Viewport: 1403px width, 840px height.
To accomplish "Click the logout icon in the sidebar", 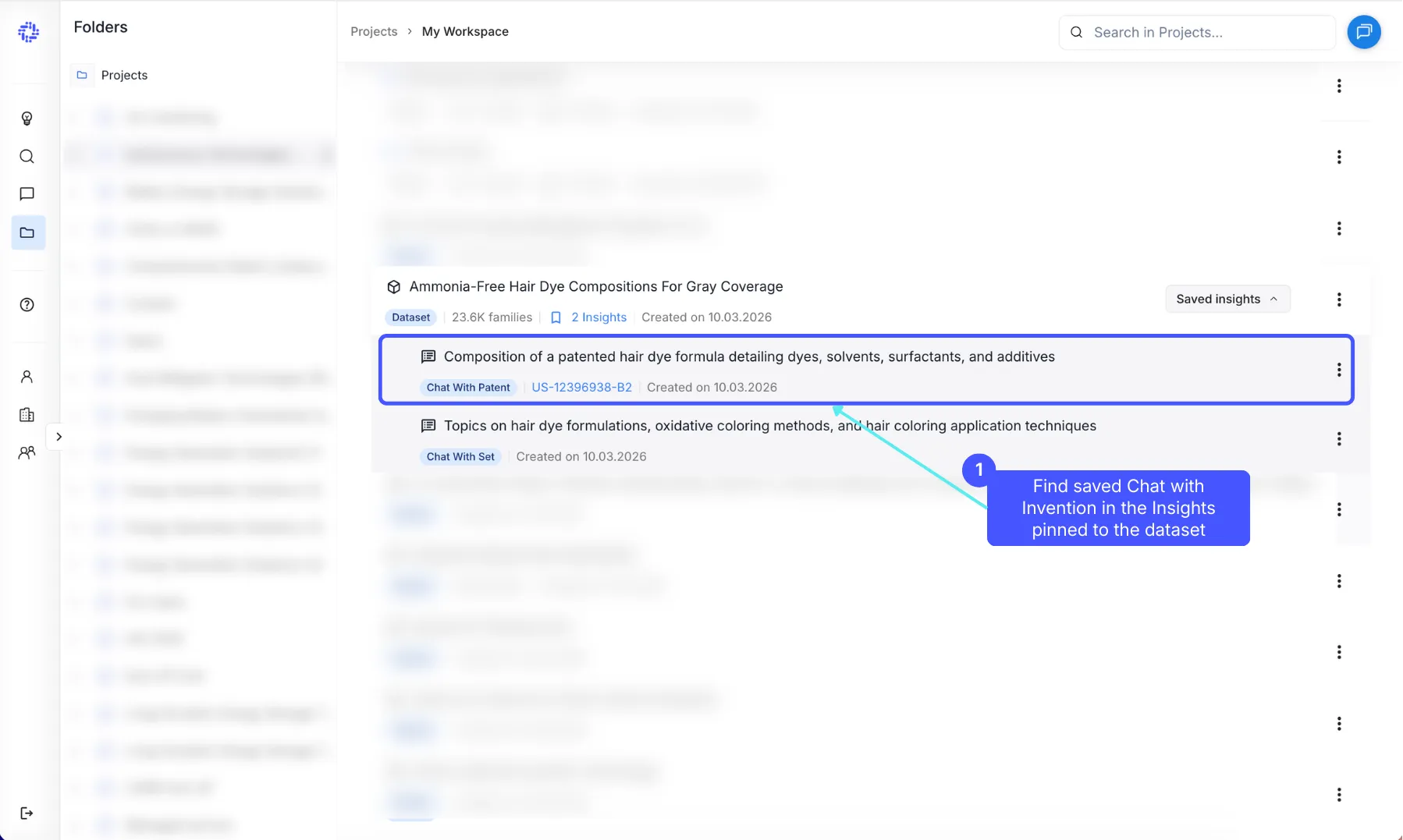I will [x=27, y=813].
